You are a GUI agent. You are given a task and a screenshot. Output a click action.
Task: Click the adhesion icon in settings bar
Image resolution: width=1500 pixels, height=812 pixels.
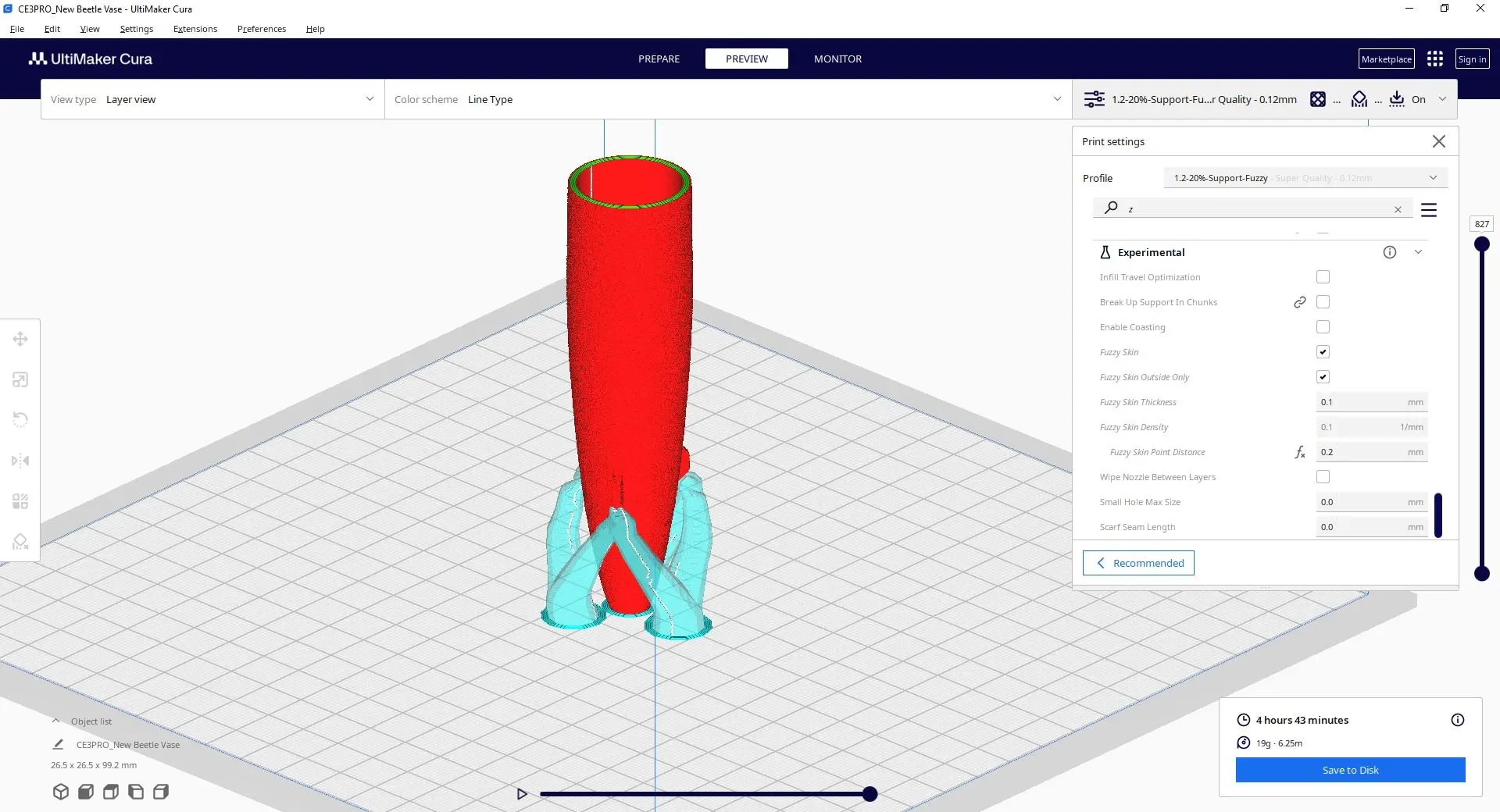[1397, 99]
